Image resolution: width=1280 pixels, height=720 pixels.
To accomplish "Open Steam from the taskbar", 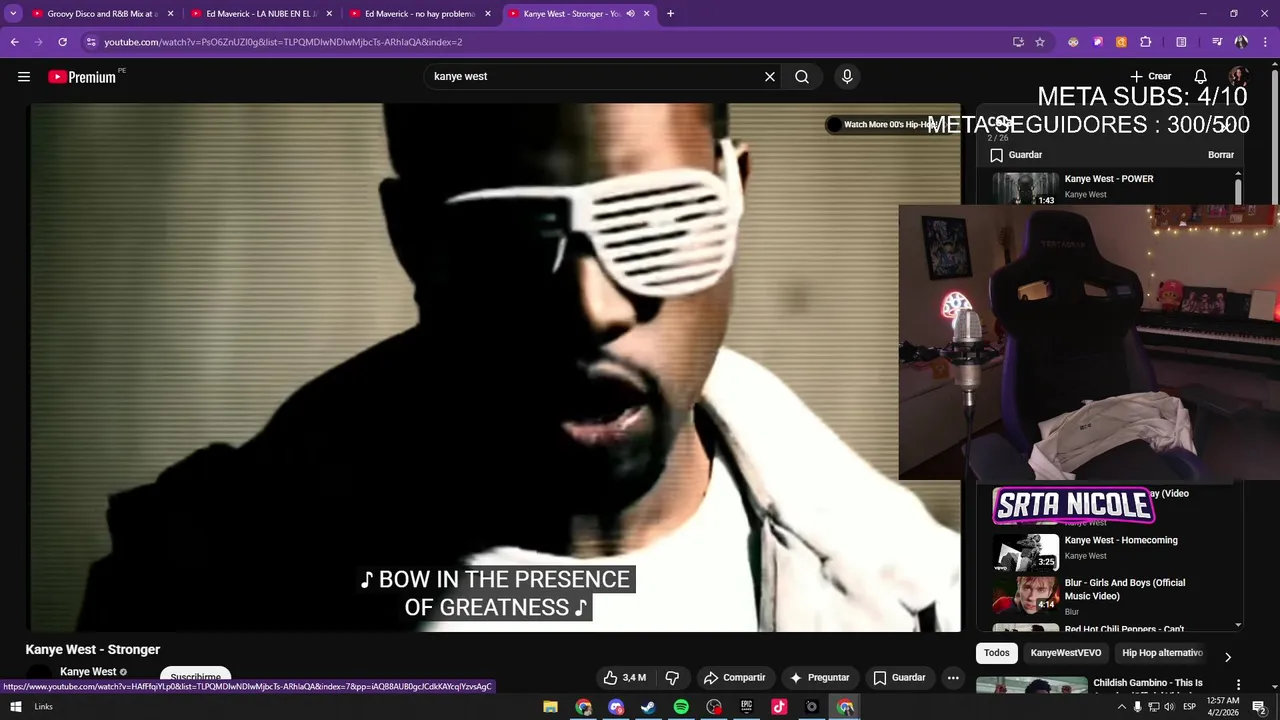I will (648, 707).
